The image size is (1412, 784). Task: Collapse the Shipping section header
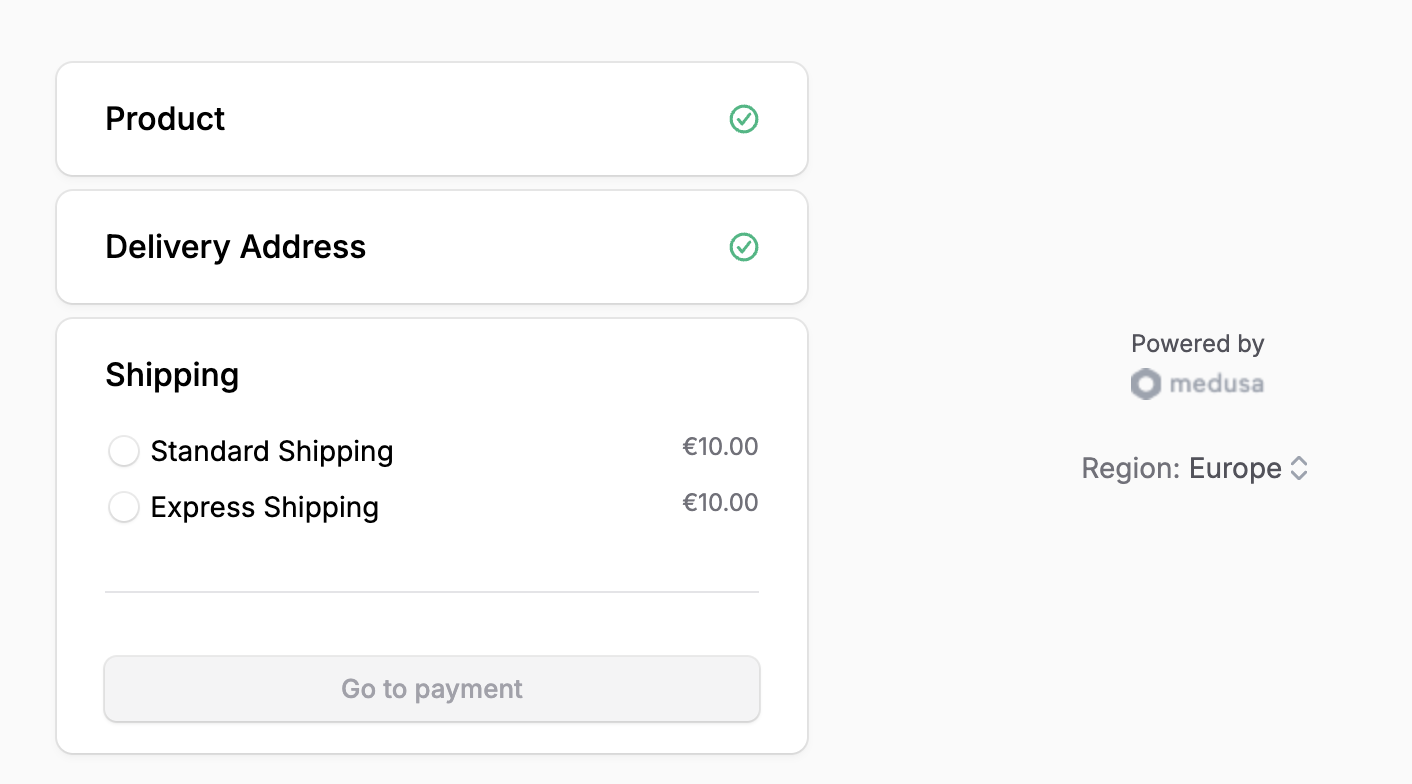pyautogui.click(x=172, y=375)
